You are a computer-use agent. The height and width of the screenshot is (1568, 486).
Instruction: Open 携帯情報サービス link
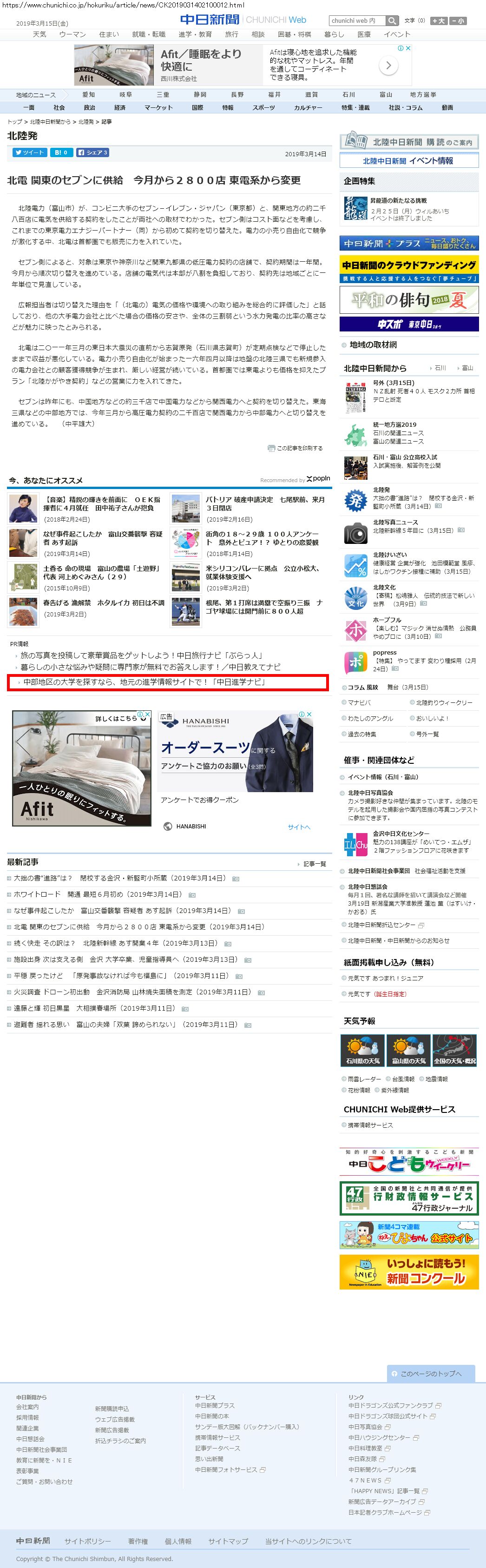tap(370, 1125)
